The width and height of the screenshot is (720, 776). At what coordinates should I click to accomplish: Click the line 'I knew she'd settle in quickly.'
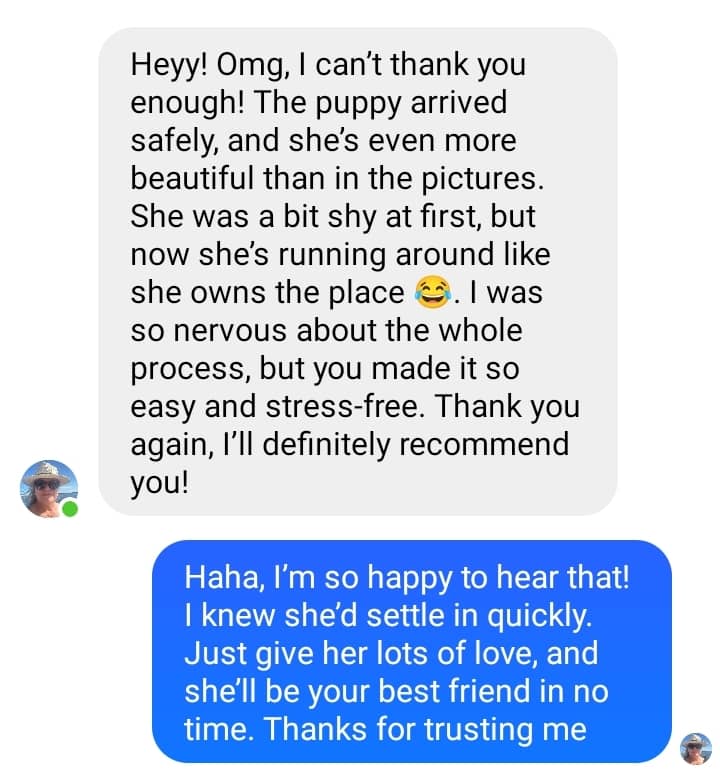point(388,616)
